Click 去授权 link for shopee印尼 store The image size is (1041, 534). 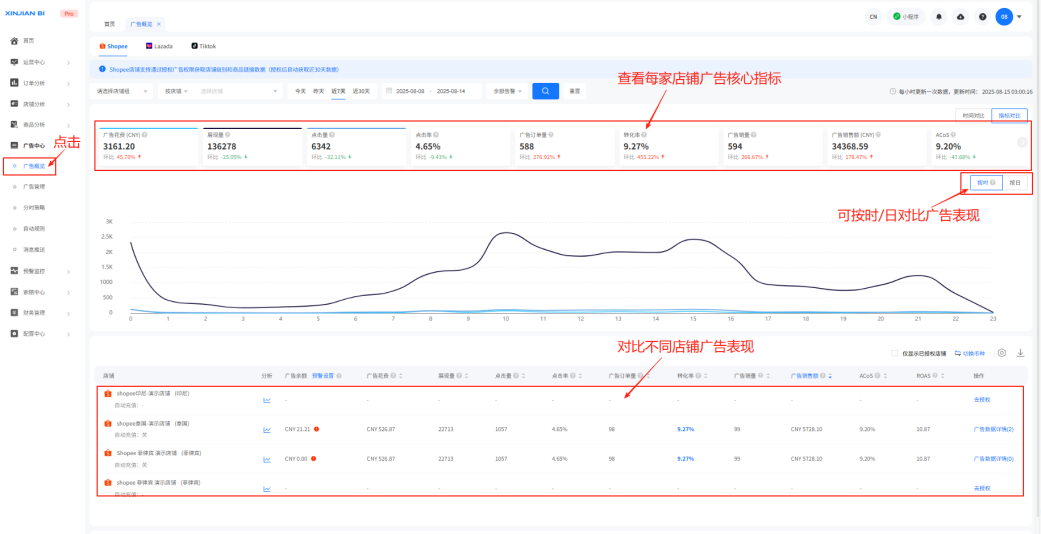point(981,400)
